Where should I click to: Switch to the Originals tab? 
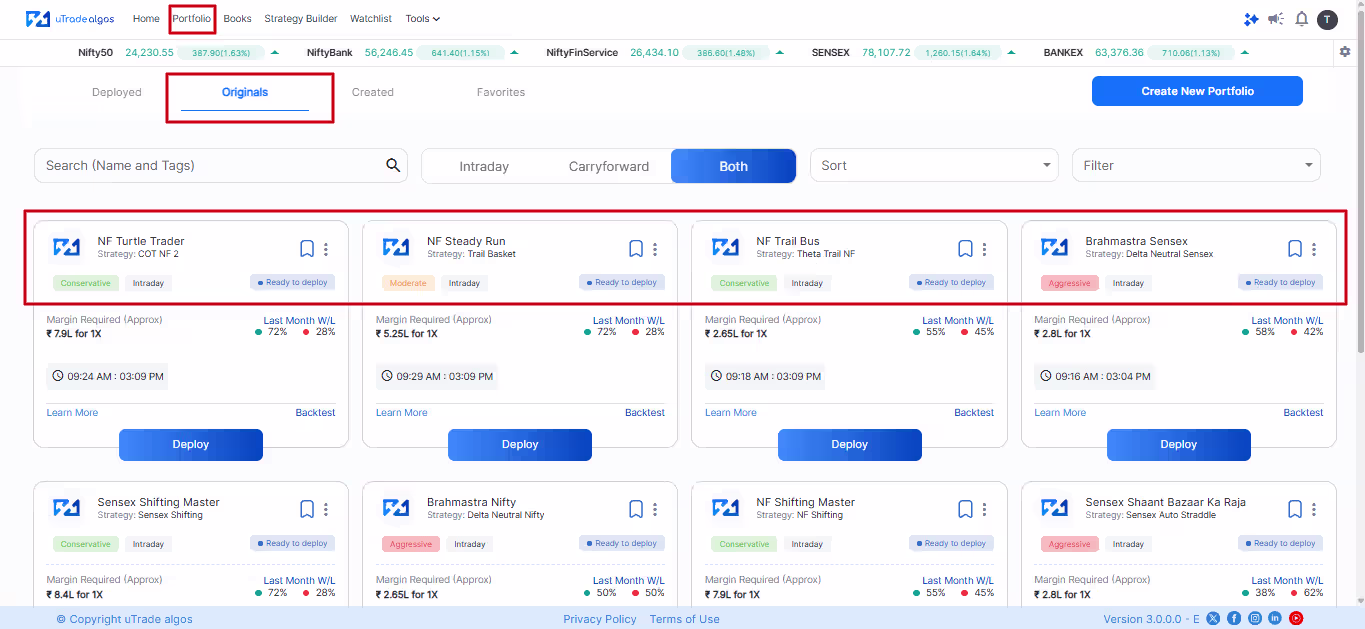click(x=245, y=92)
